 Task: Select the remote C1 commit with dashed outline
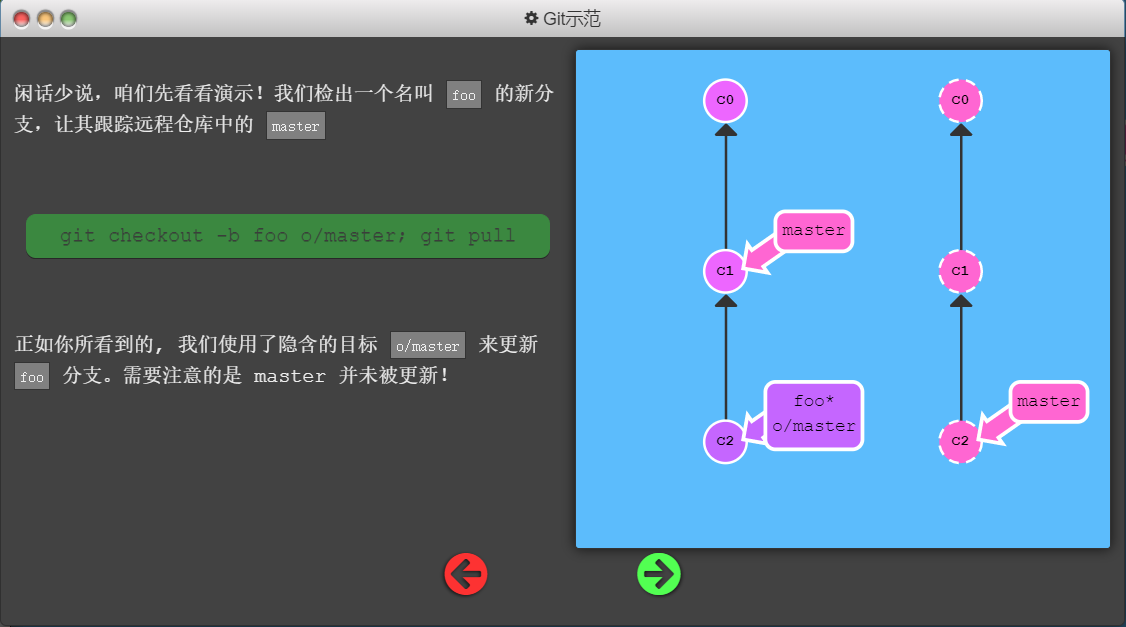(960, 271)
